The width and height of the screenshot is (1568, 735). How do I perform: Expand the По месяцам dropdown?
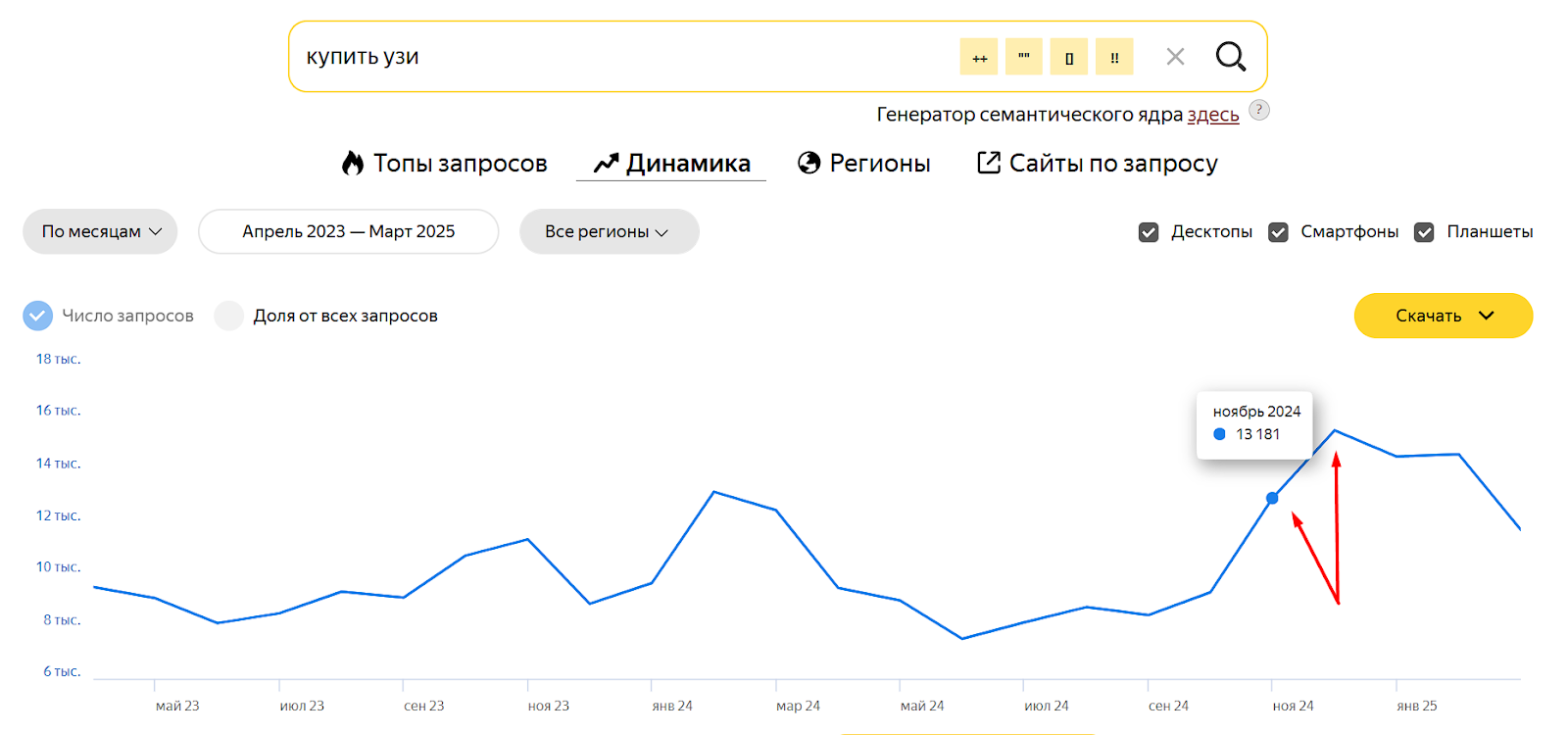tap(100, 231)
